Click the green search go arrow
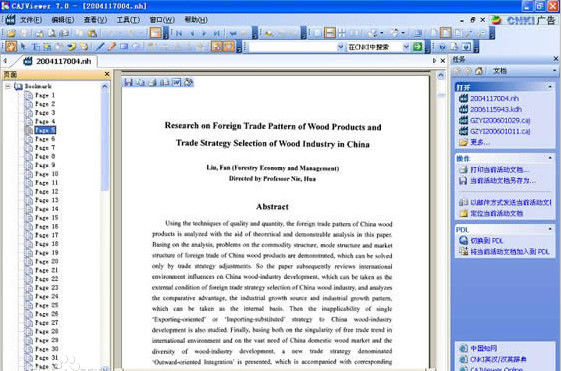Screen dimensions: 562x371 coord(418,47)
